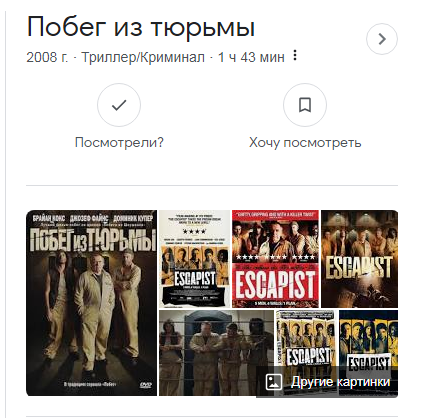Screen dimensions: 434x418
Task: Open the three-dot options menu
Action: 295,55
